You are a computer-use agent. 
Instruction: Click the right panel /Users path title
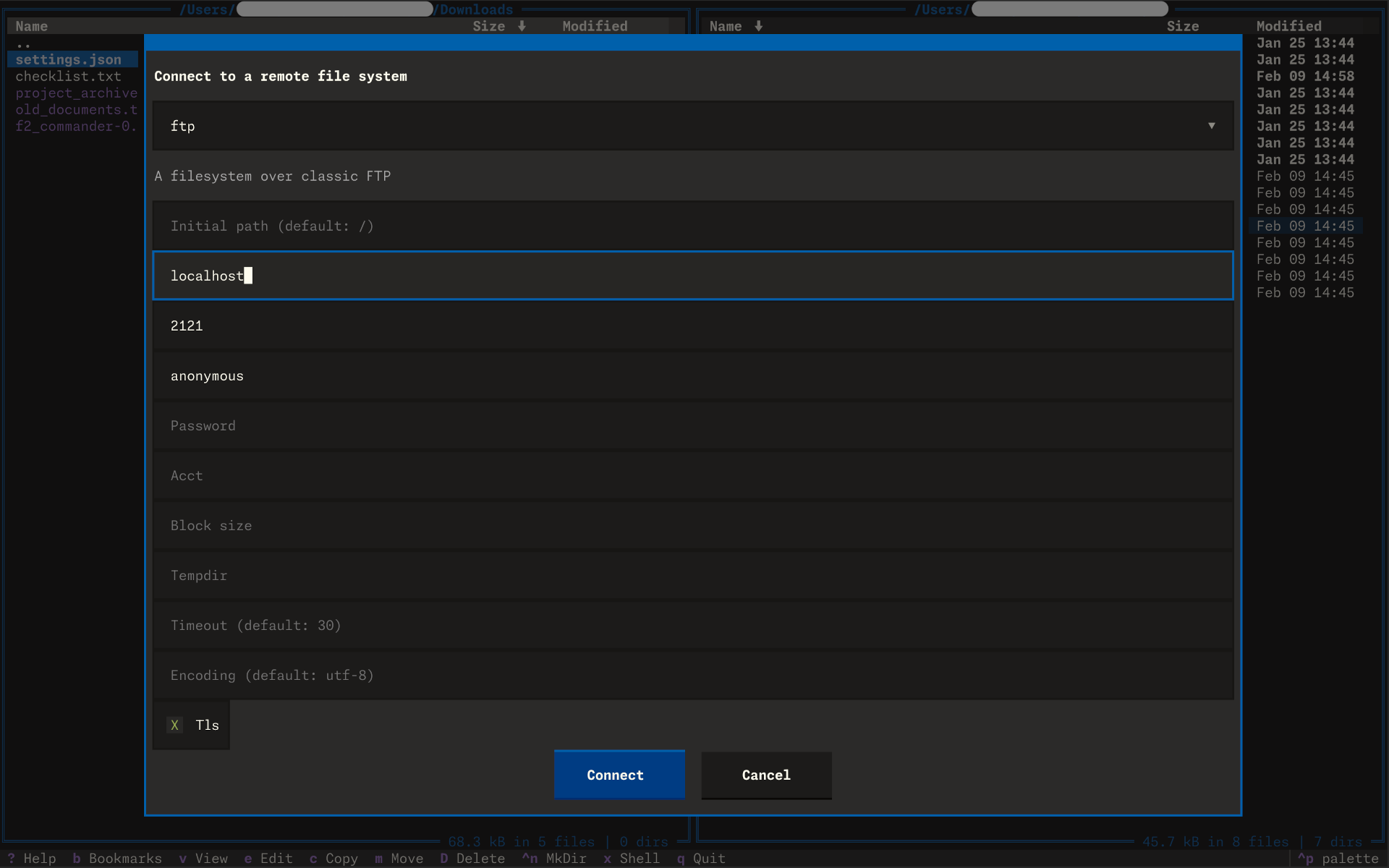[x=1041, y=9]
